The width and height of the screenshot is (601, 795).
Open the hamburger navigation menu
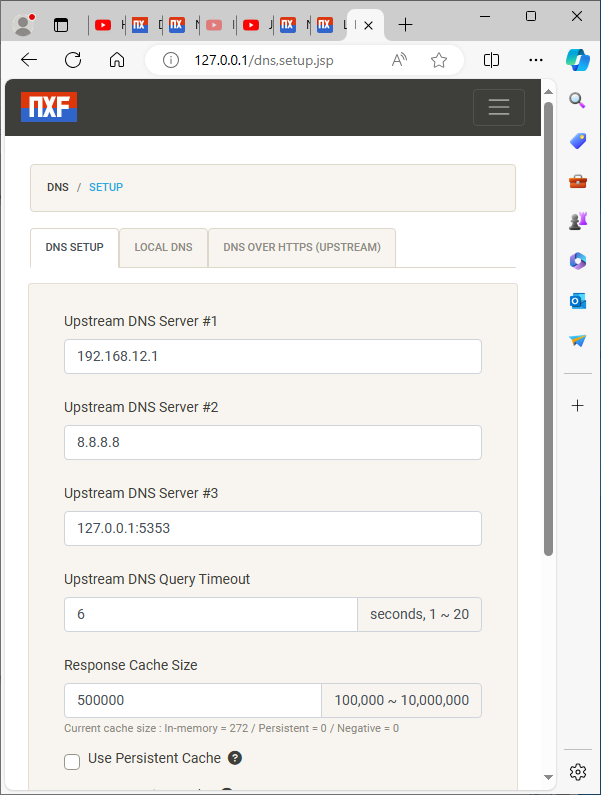[x=498, y=108]
